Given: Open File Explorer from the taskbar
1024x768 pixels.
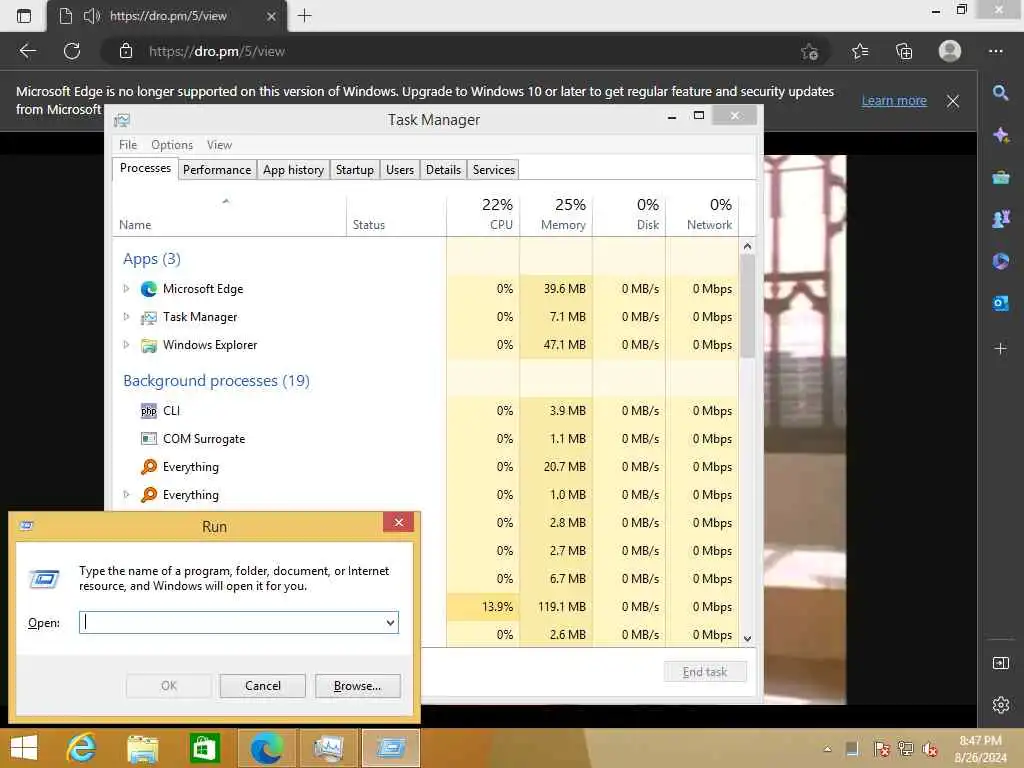Looking at the screenshot, I should (142, 748).
